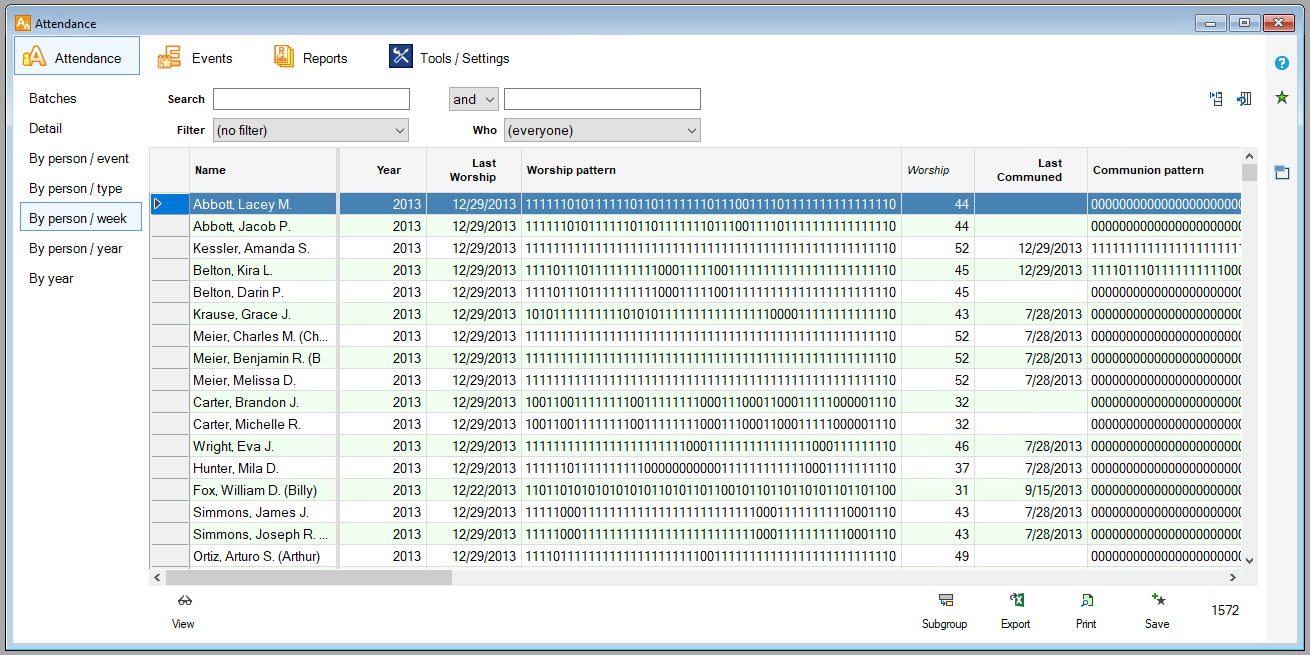Image resolution: width=1310 pixels, height=655 pixels.
Task: Save the current list
Action: click(x=1157, y=601)
